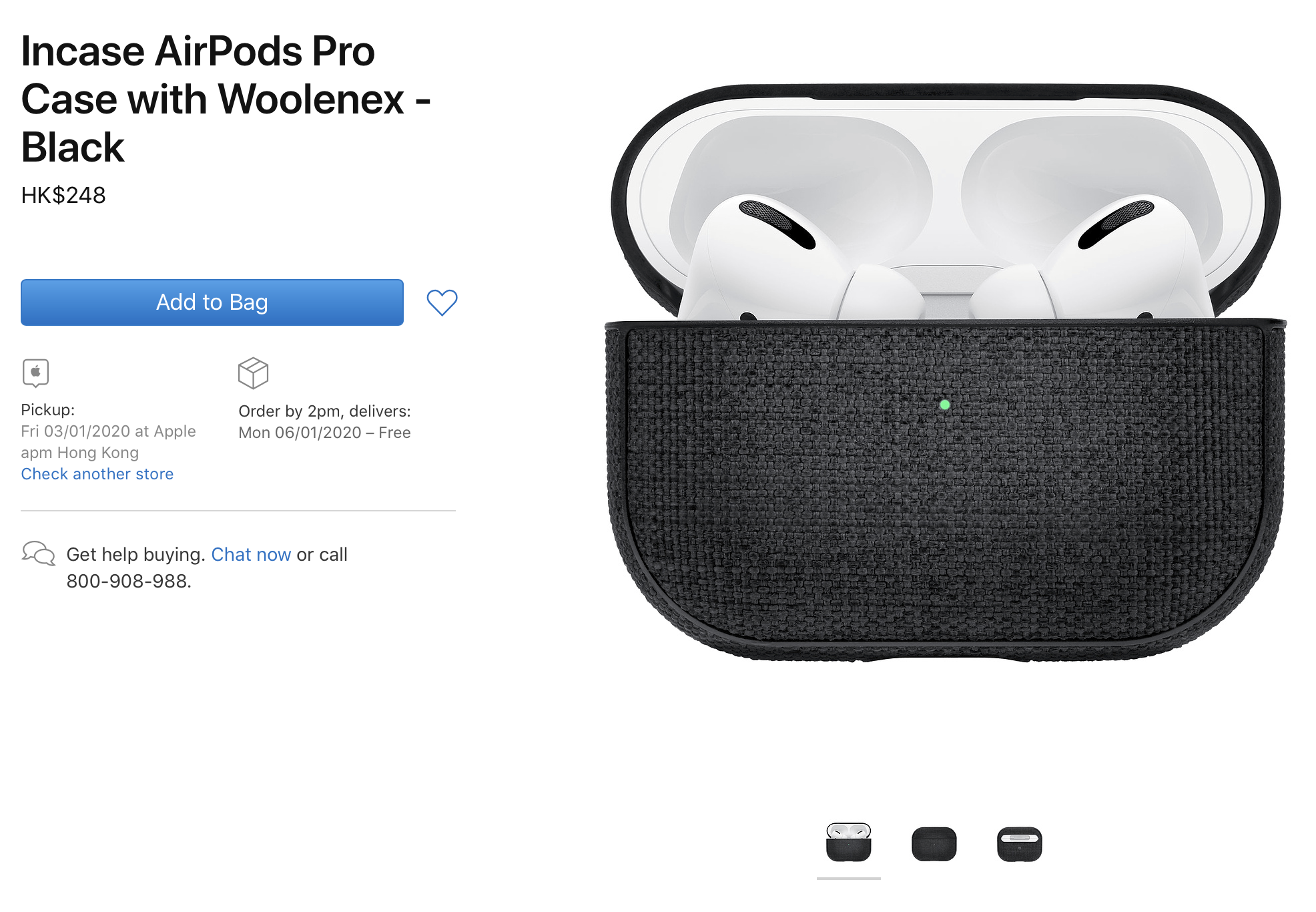This screenshot has height=912, width=1316.
Task: Click the Apple Store pickup icon
Action: tap(35, 373)
